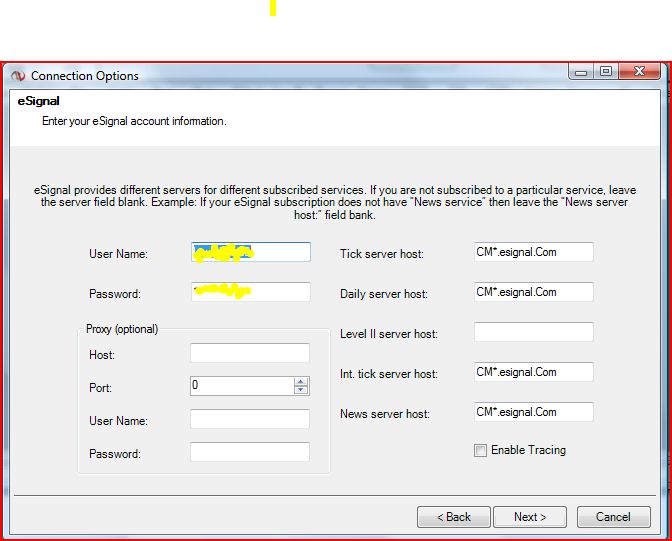Click the 'Int. tick server host:' label
Screen dimensions: 672x541
coord(389,374)
